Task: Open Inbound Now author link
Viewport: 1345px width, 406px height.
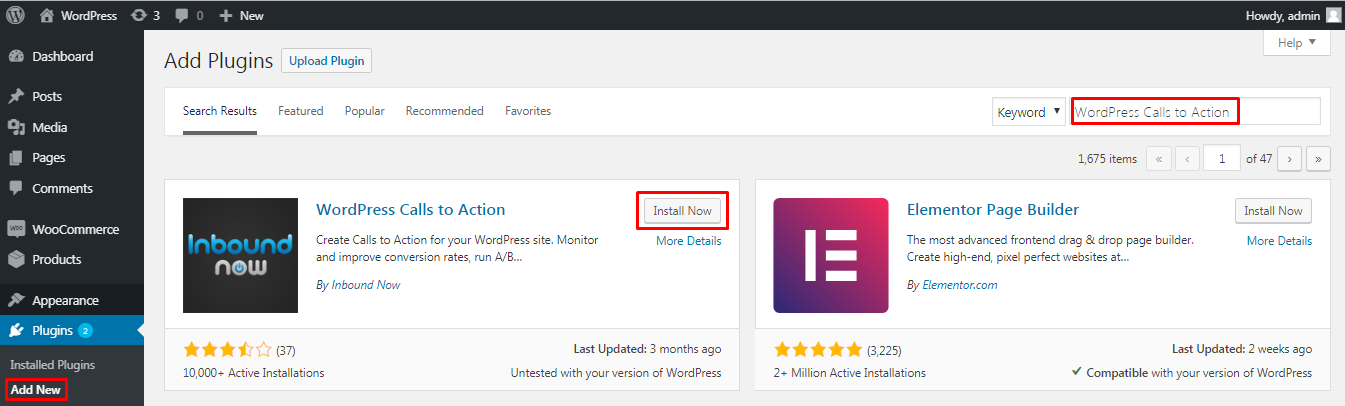Action: [366, 285]
